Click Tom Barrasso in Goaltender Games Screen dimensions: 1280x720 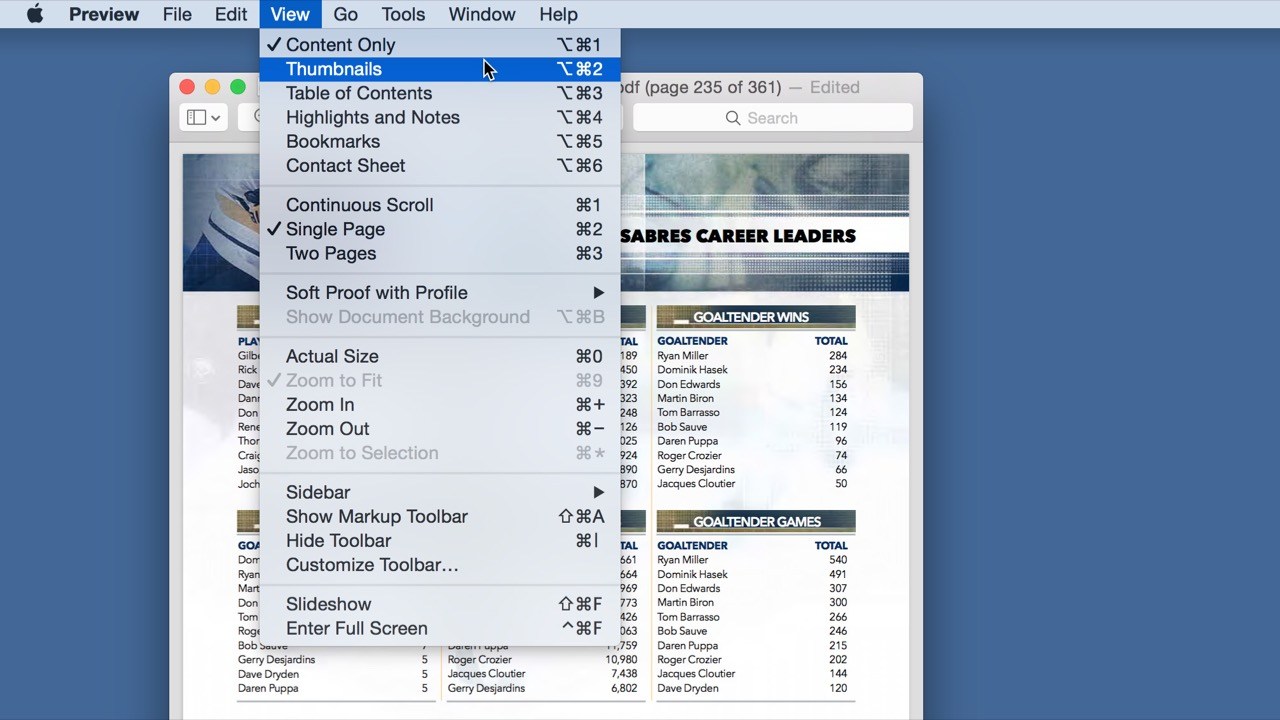pyautogui.click(x=688, y=617)
